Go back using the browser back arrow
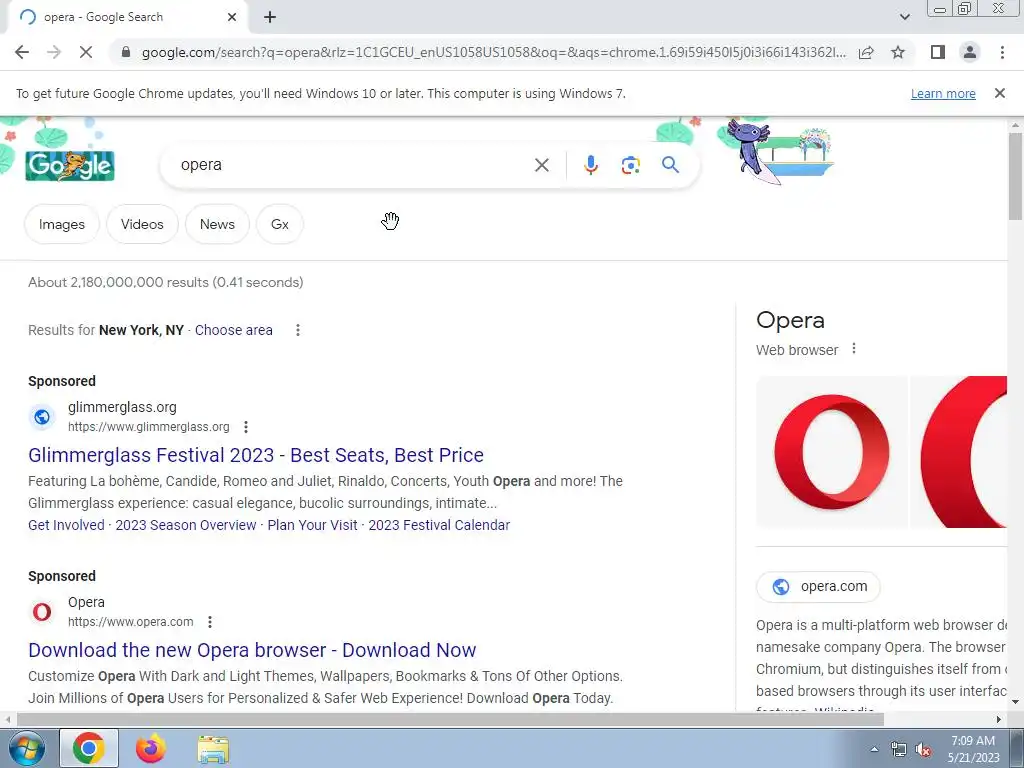 22,52
